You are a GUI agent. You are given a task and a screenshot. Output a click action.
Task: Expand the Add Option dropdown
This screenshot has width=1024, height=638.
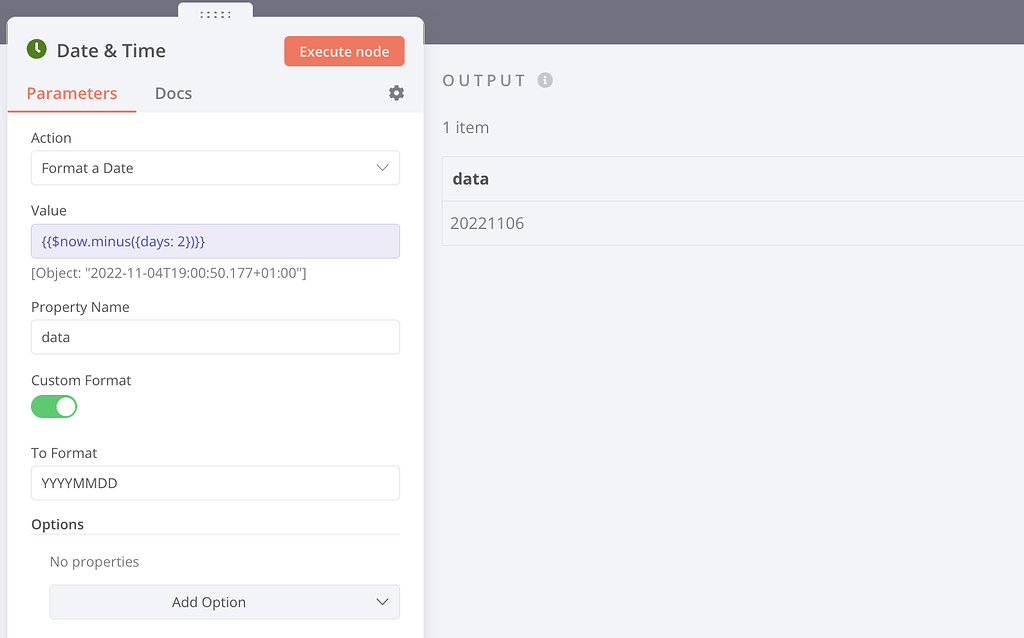[224, 602]
